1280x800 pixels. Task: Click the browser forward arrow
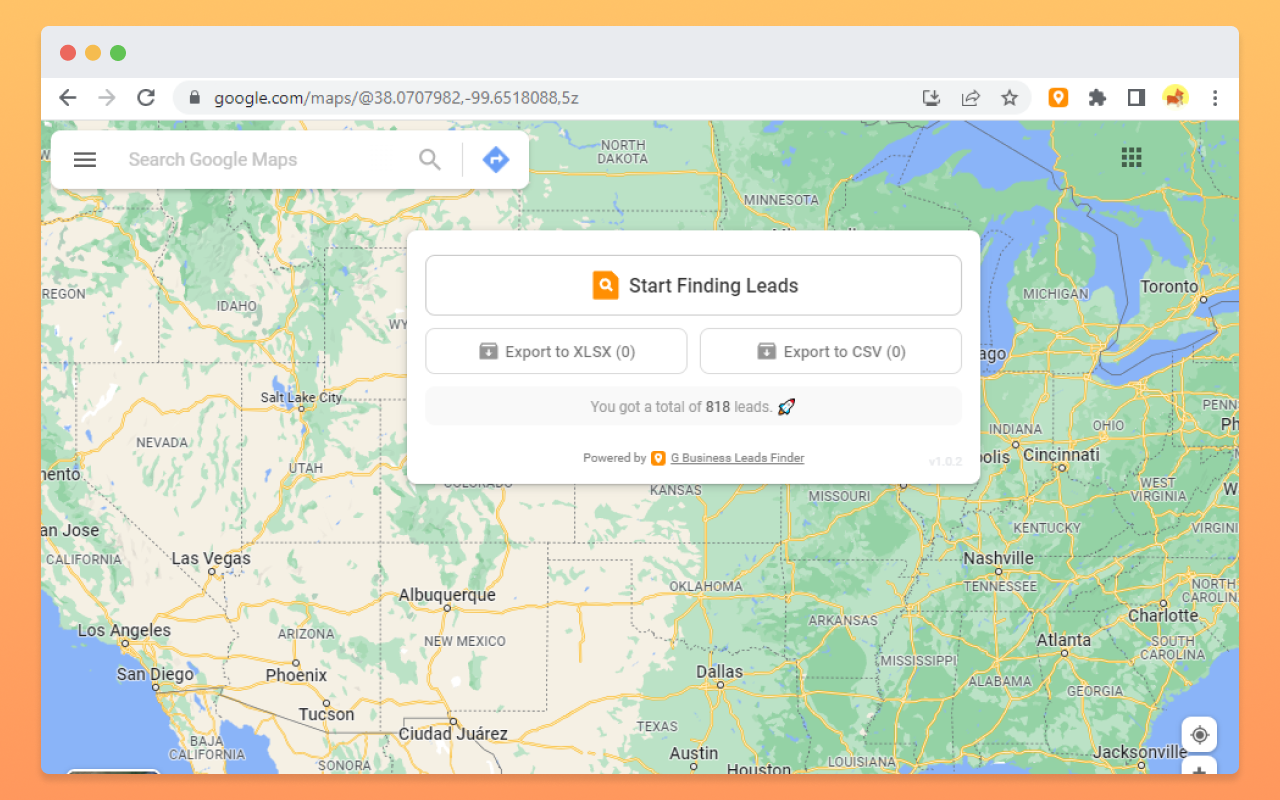(x=107, y=98)
